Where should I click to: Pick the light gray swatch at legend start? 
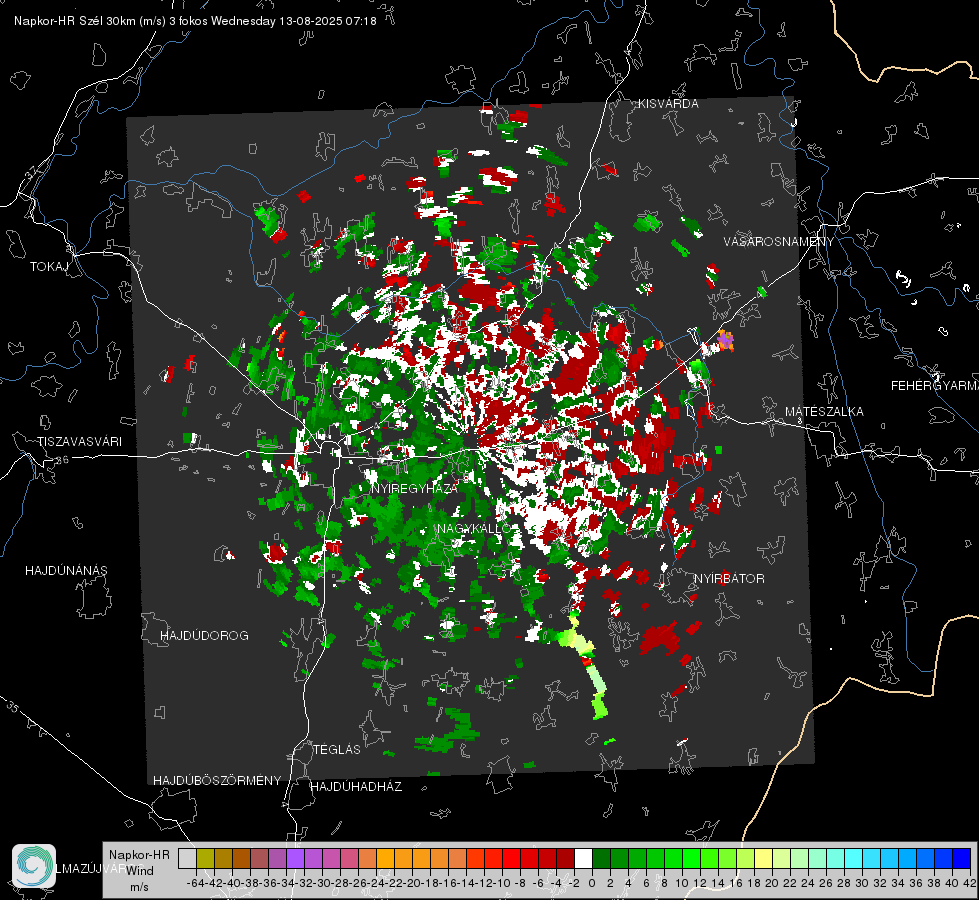pyautogui.click(x=187, y=858)
